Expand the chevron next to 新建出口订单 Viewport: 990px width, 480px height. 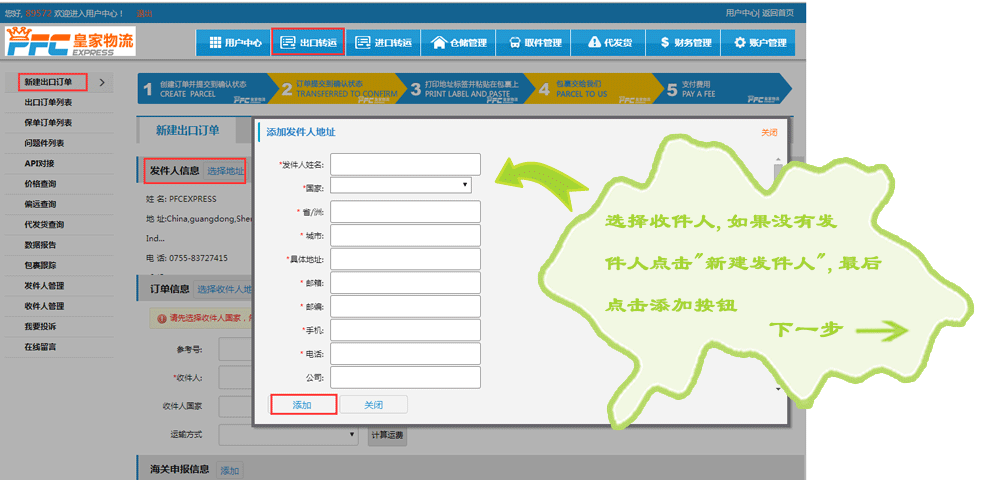(x=102, y=82)
